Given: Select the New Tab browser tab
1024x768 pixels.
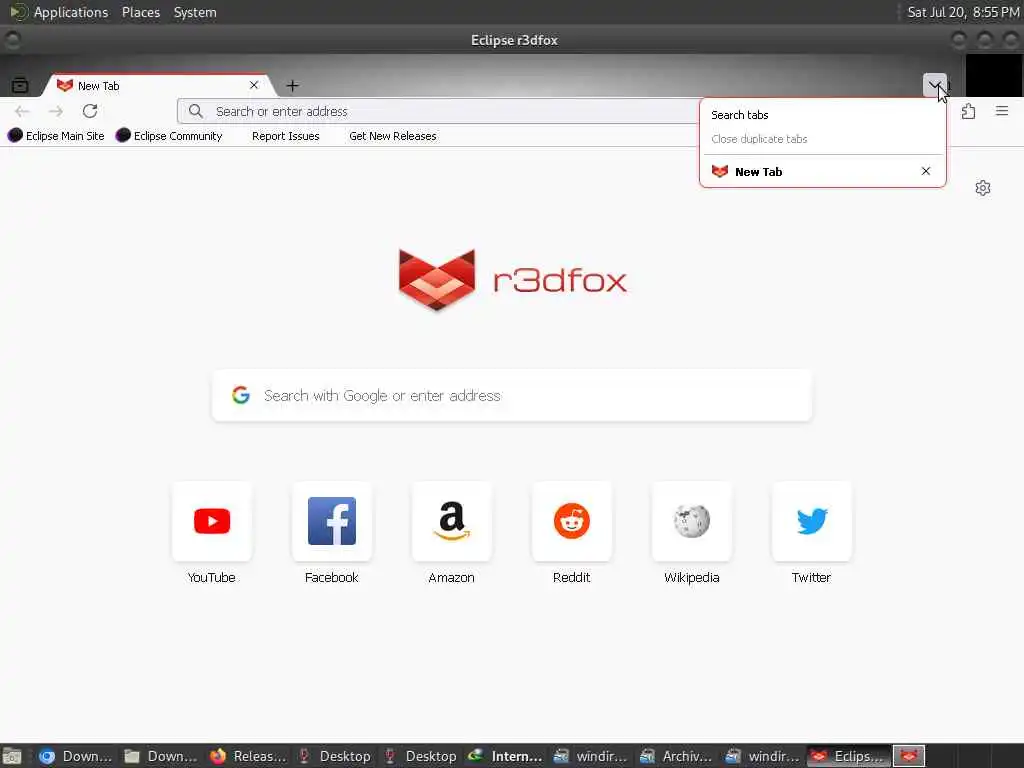Looking at the screenshot, I should pyautogui.click(x=157, y=86).
